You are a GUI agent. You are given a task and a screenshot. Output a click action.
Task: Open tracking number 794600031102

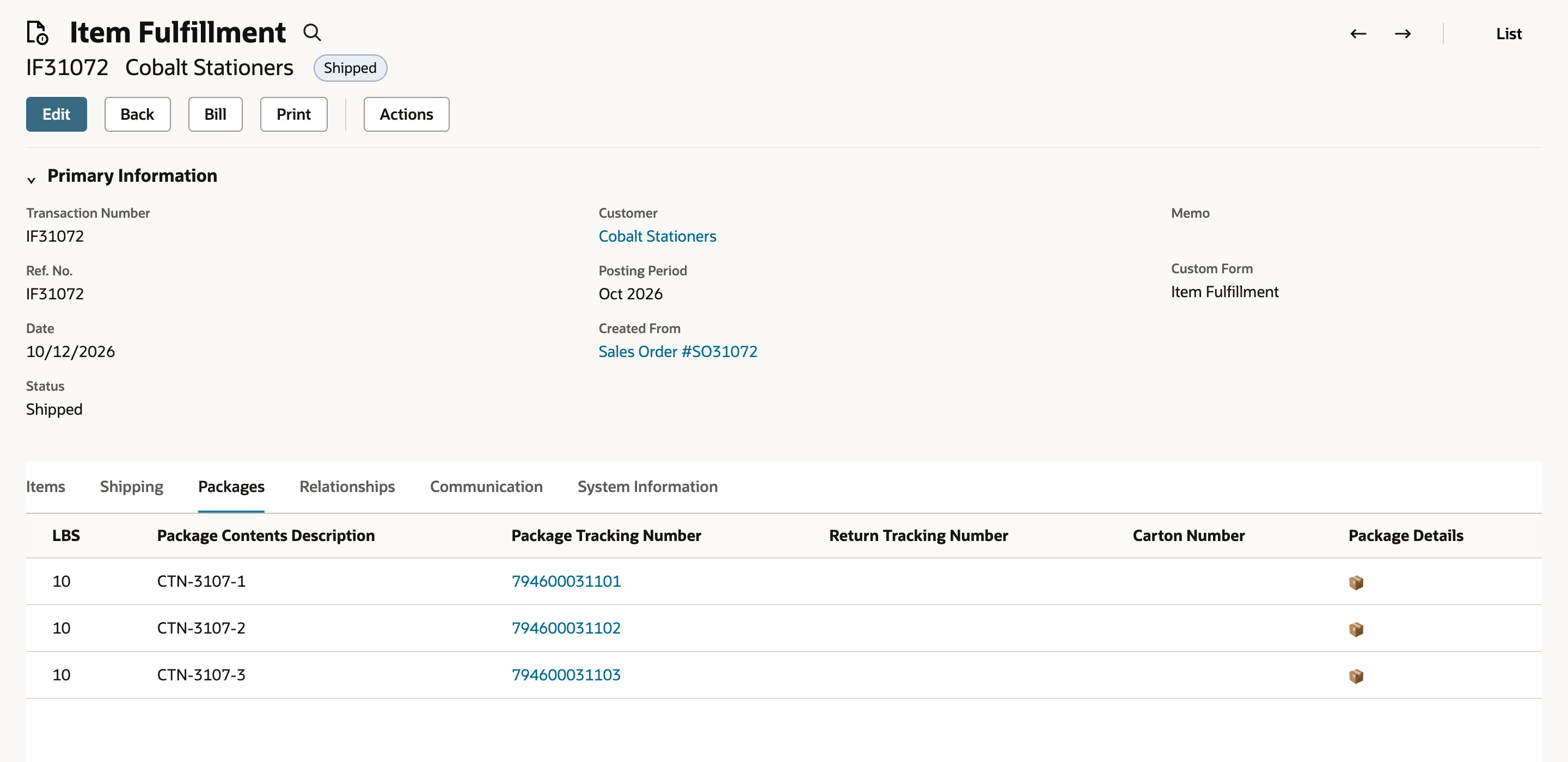coord(566,628)
